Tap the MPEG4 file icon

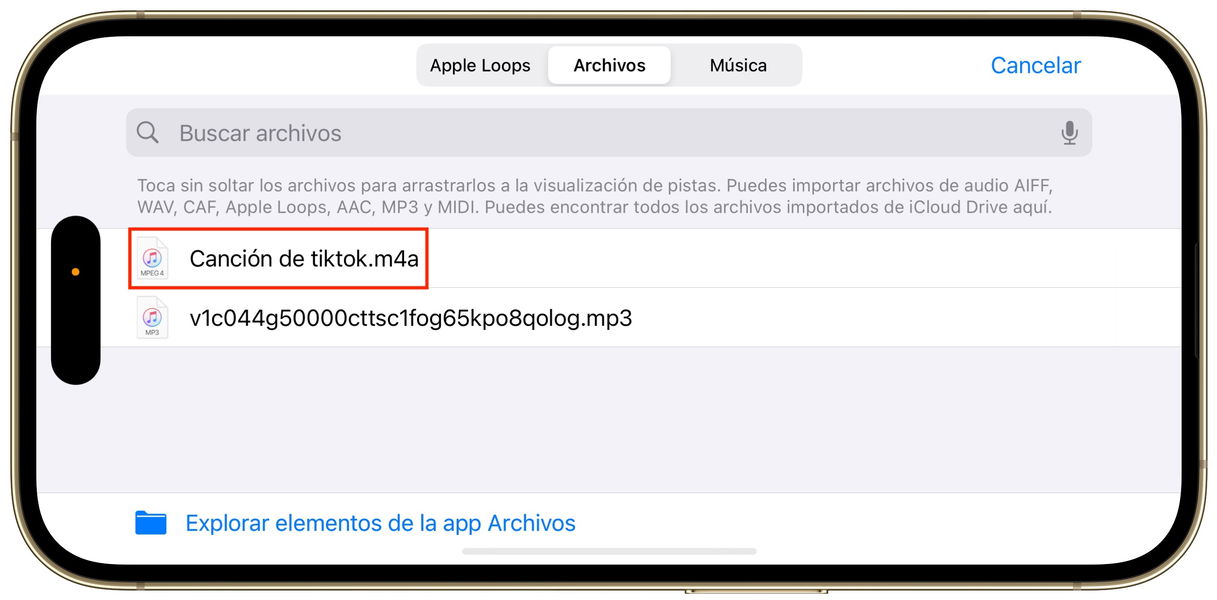point(152,259)
